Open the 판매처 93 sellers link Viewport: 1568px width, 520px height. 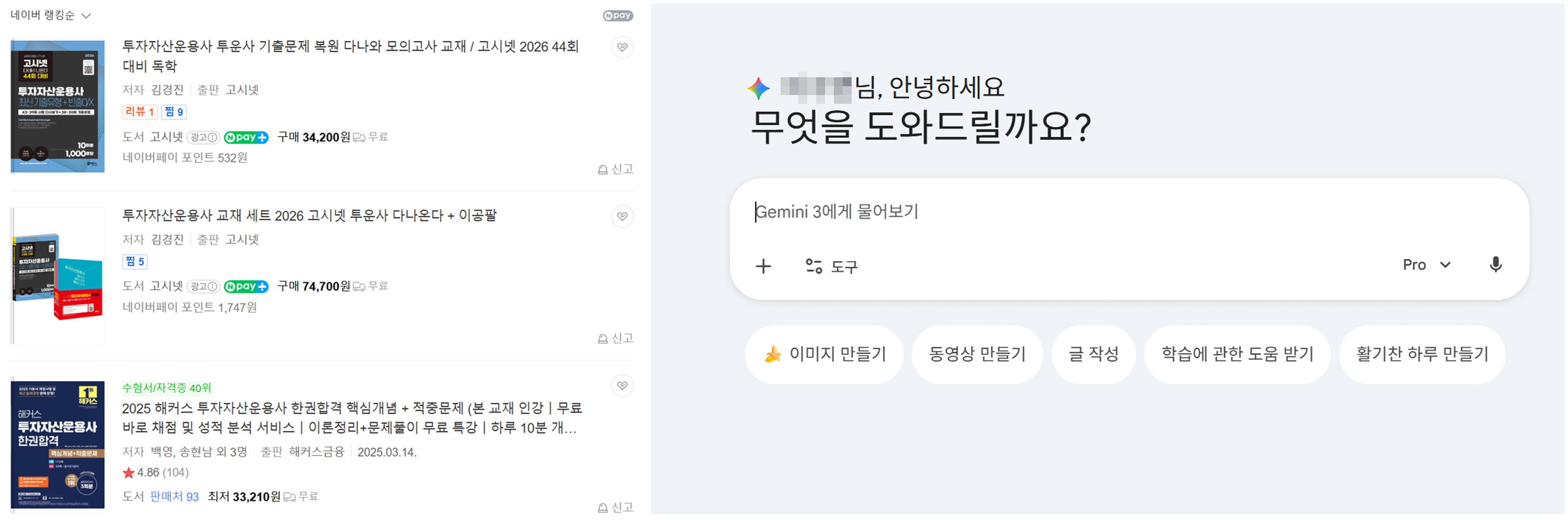click(x=174, y=497)
